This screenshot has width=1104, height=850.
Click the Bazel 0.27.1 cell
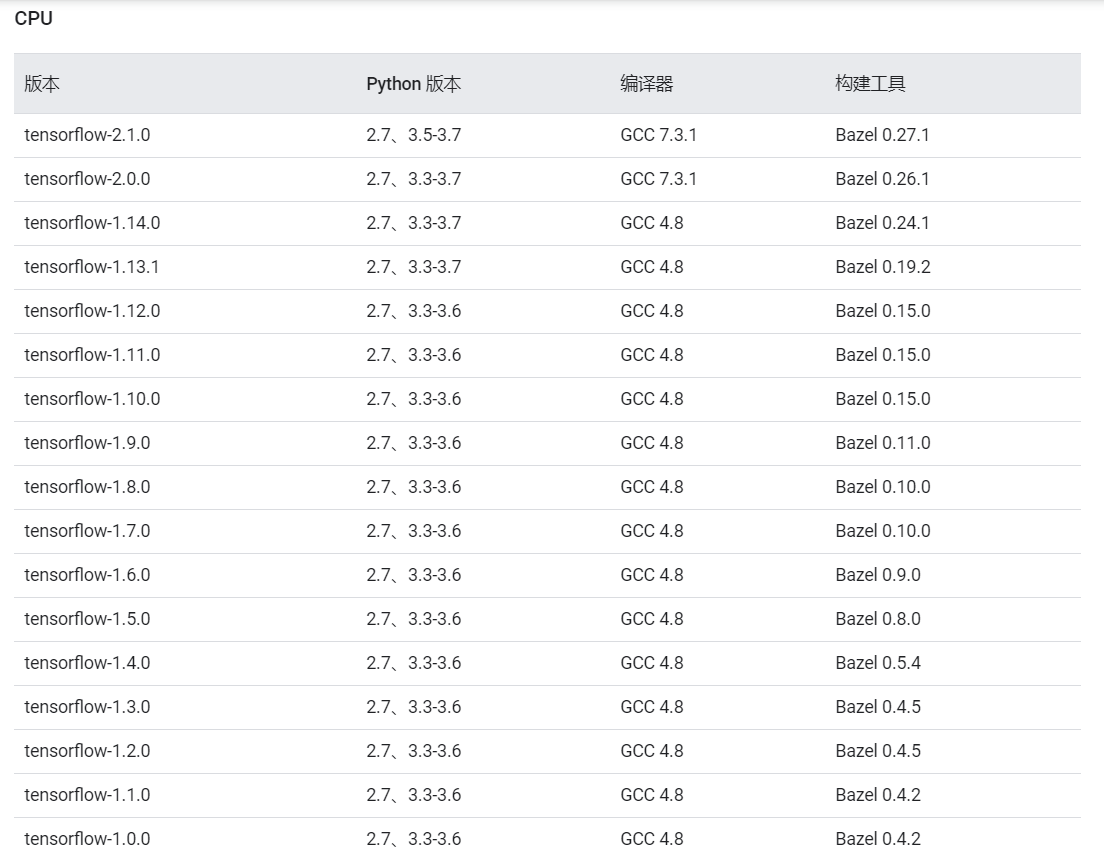point(882,135)
